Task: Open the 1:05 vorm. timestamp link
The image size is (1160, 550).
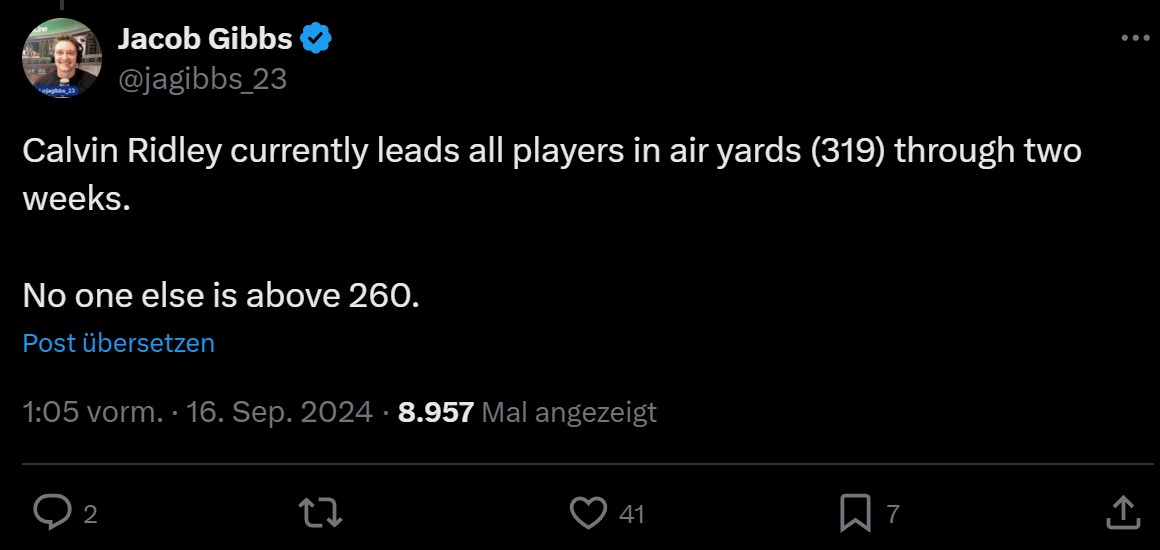Action: 93,412
